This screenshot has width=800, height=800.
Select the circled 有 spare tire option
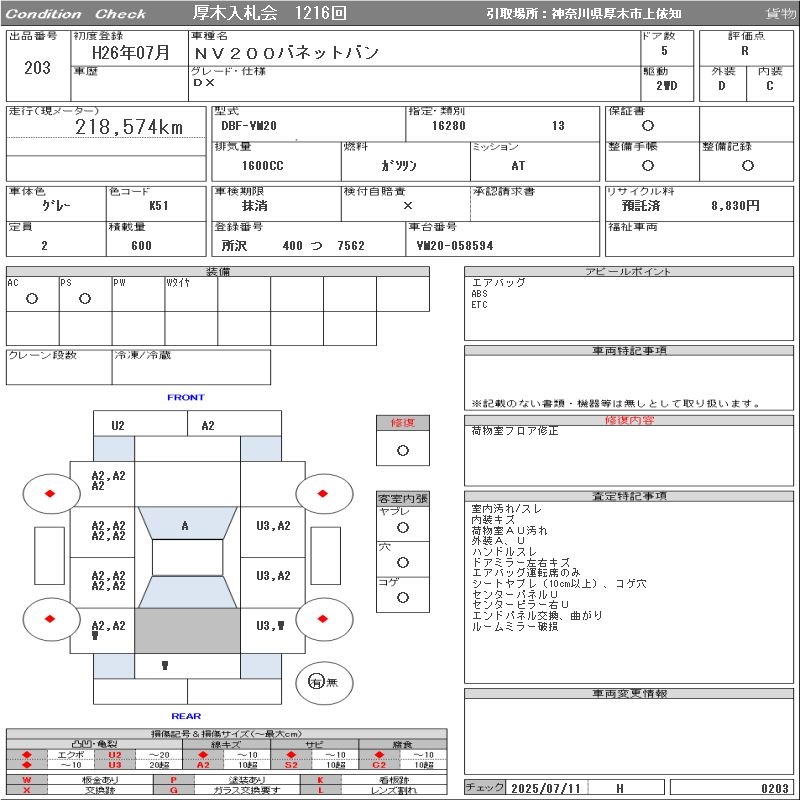(316, 682)
